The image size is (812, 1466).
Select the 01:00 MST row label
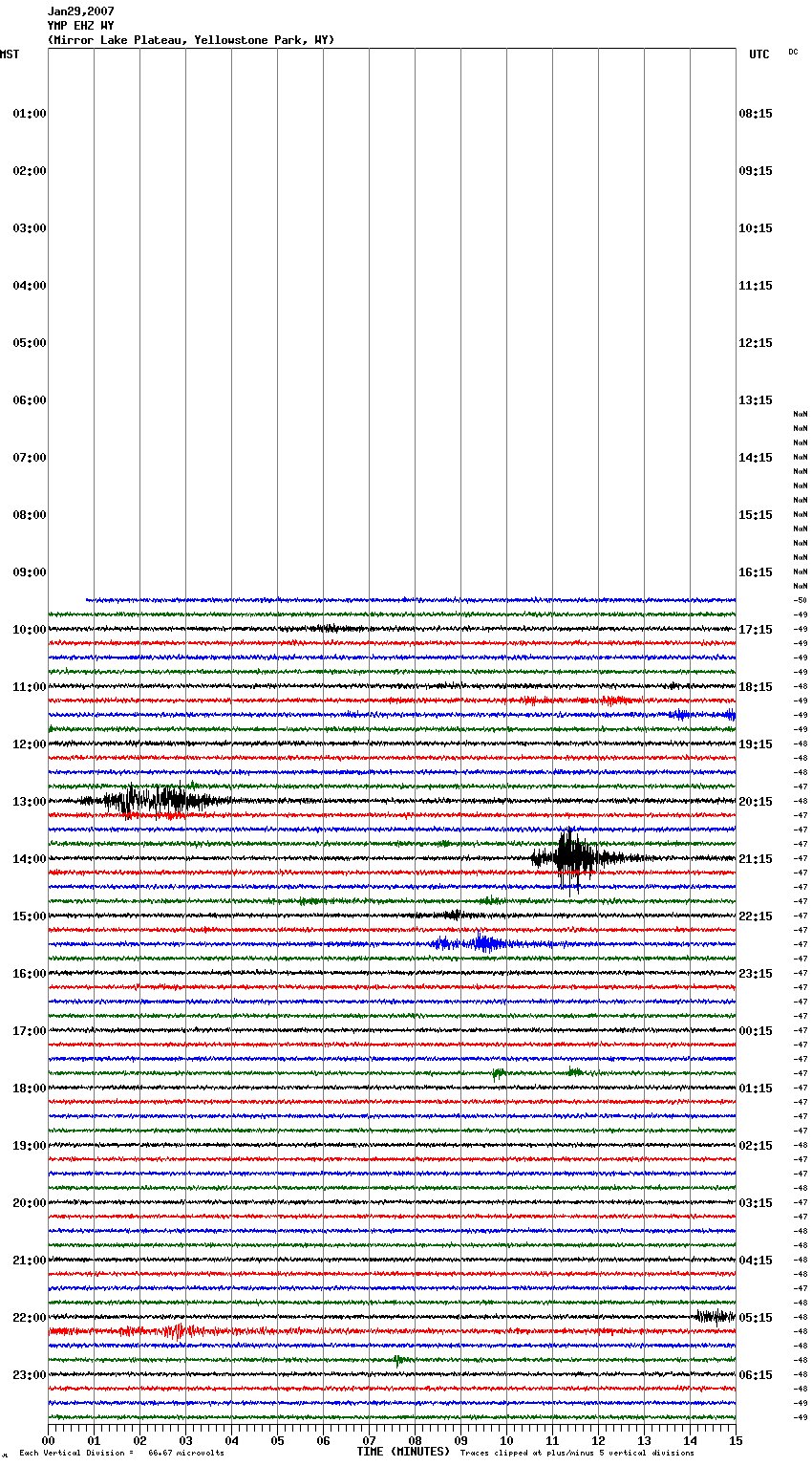[x=30, y=114]
